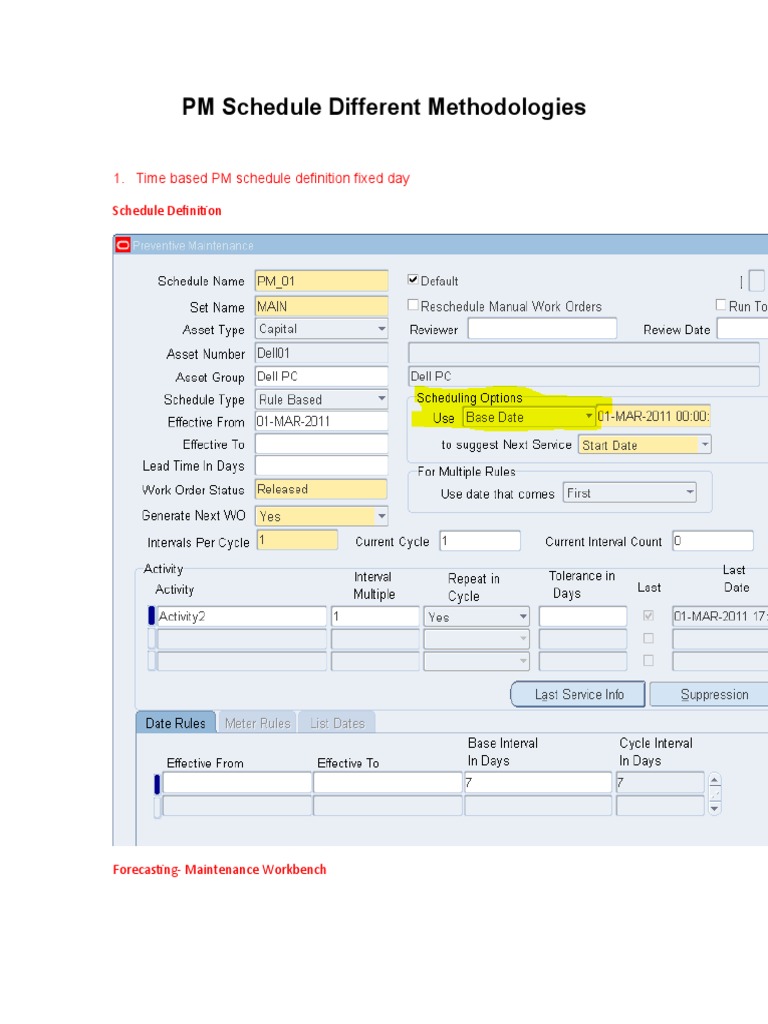
Task: Click Interval Multiple field for Activity2
Action: 375,616
